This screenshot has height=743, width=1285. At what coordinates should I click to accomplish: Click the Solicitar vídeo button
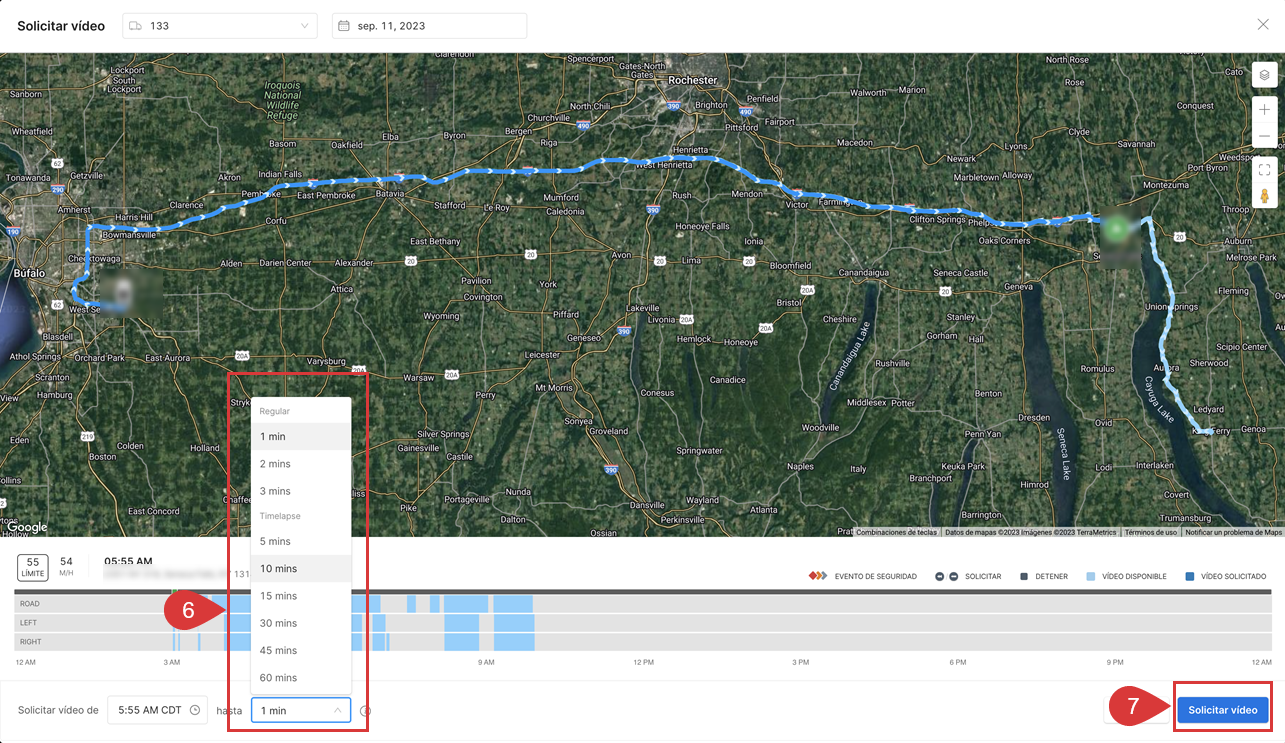[x=1222, y=710]
